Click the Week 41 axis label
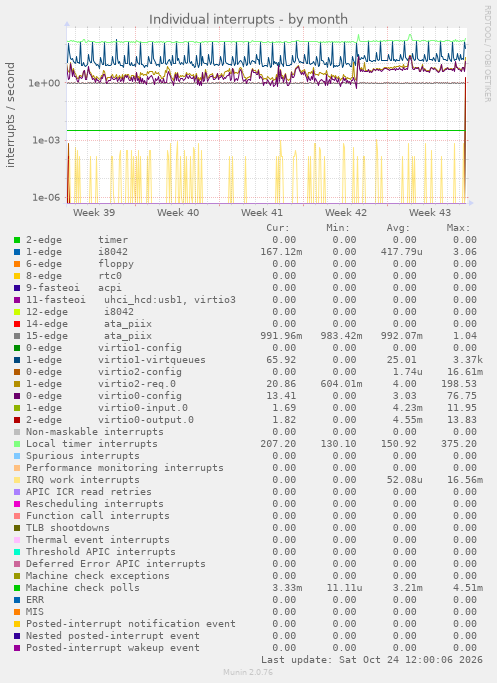 (x=262, y=213)
